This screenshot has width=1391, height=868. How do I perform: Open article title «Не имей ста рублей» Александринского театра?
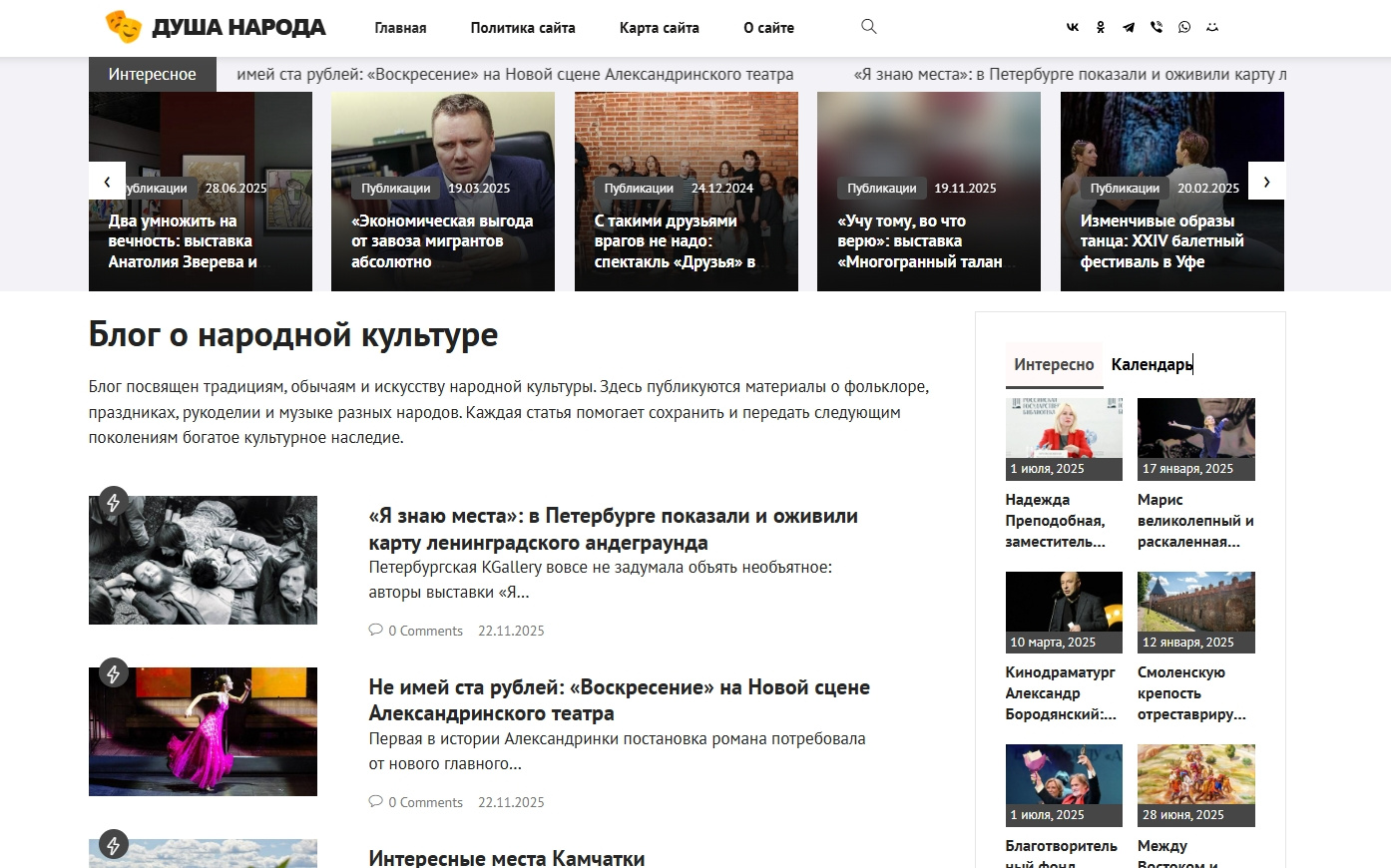pos(619,700)
